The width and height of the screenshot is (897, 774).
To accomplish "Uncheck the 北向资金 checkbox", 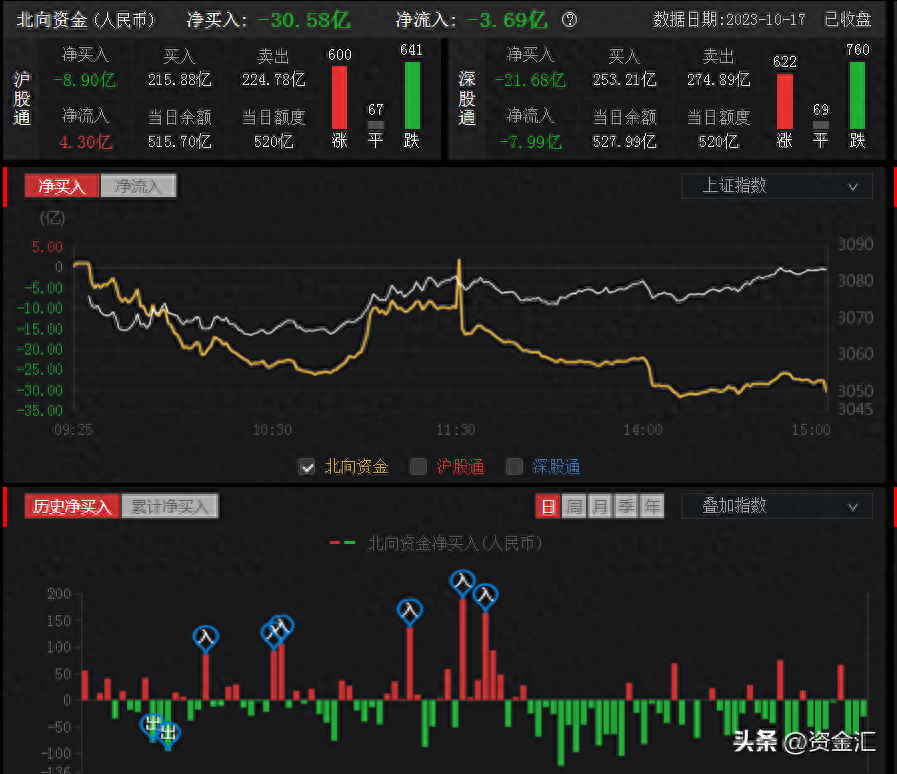I will coord(307,467).
